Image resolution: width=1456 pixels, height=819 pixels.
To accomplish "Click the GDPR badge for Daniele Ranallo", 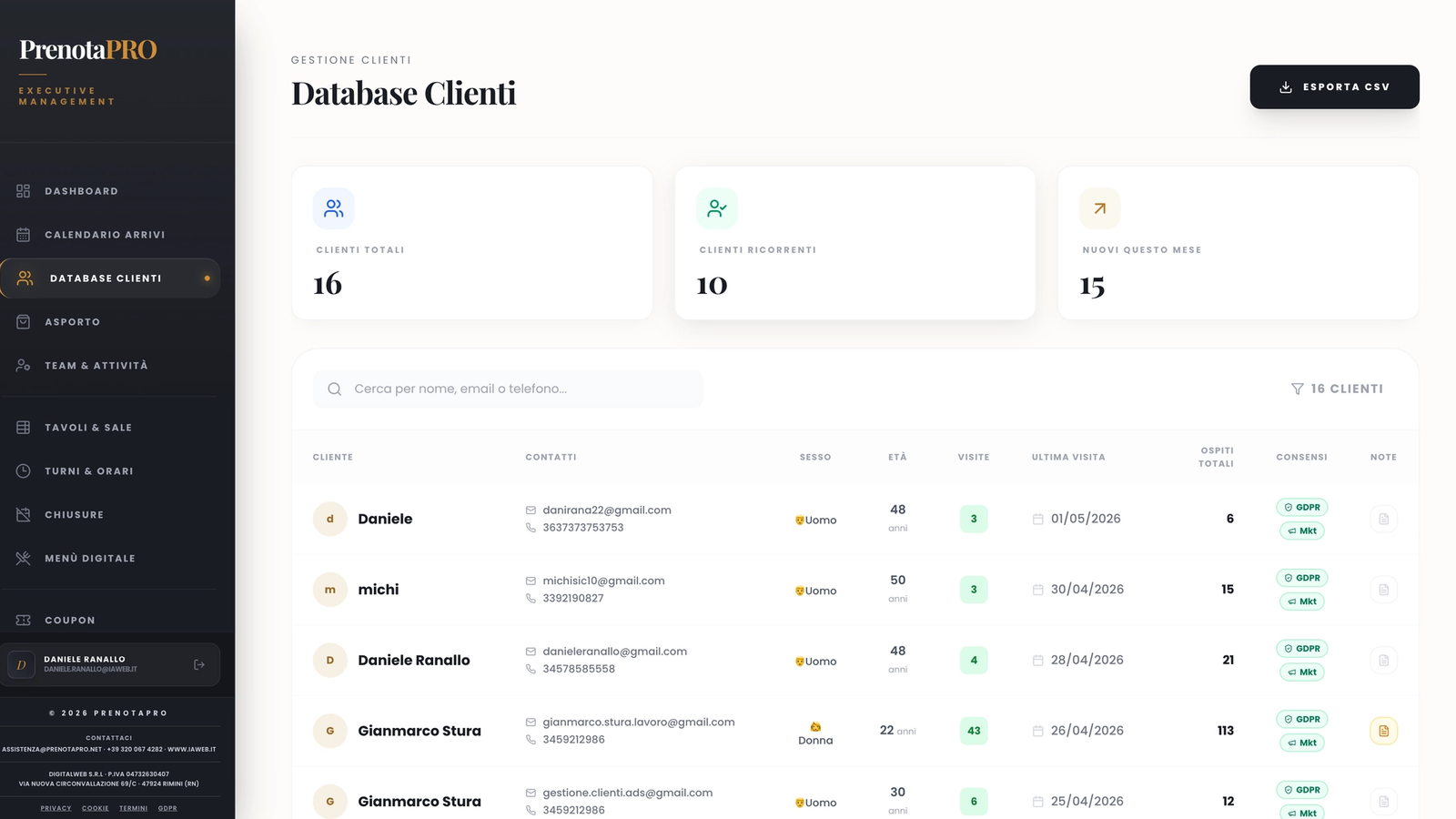I will click(x=1302, y=649).
